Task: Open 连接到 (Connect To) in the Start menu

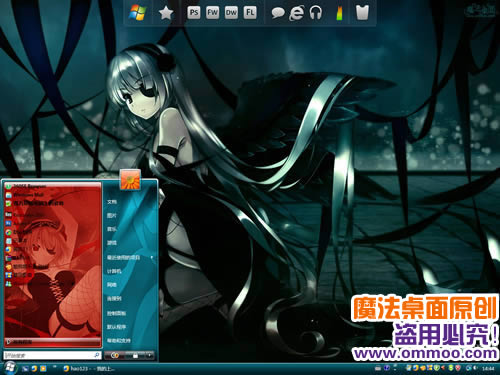Action: (114, 299)
